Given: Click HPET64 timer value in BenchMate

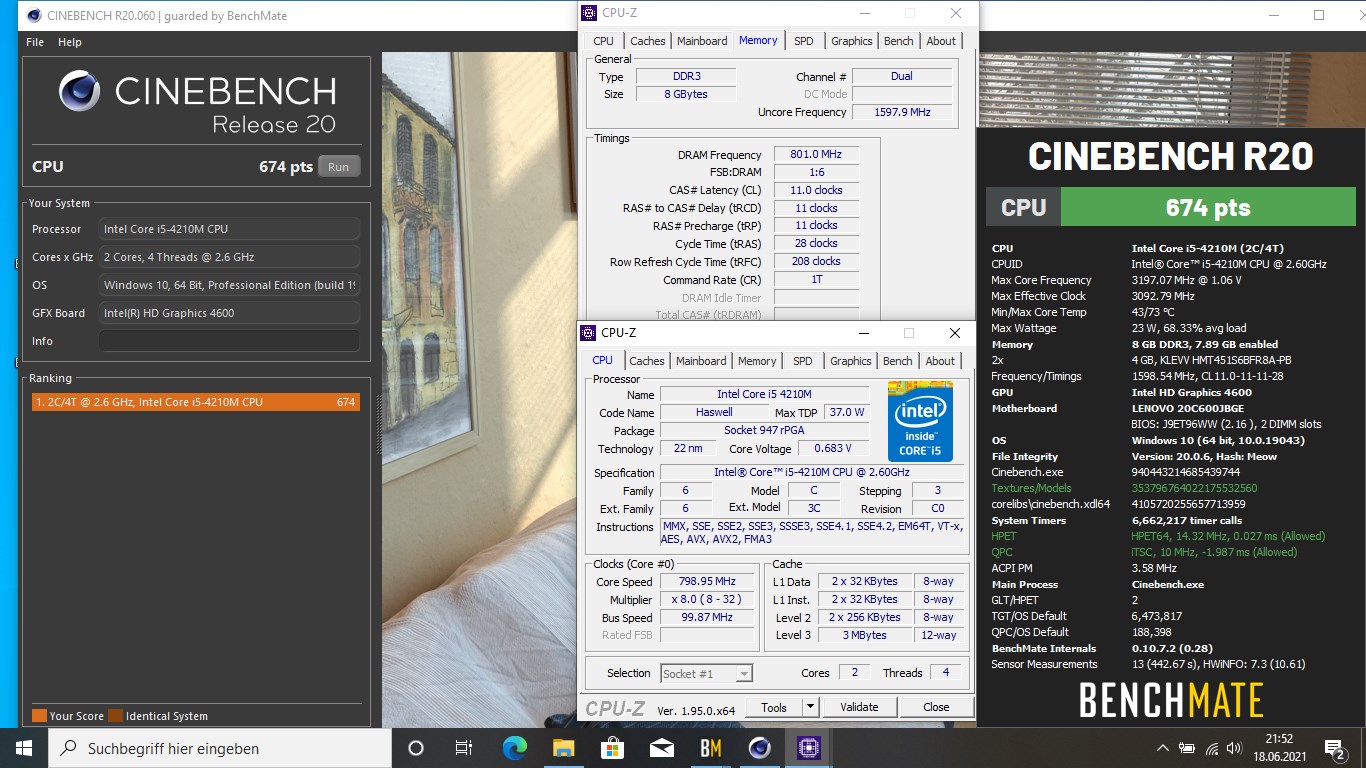Looking at the screenshot, I should [1228, 536].
